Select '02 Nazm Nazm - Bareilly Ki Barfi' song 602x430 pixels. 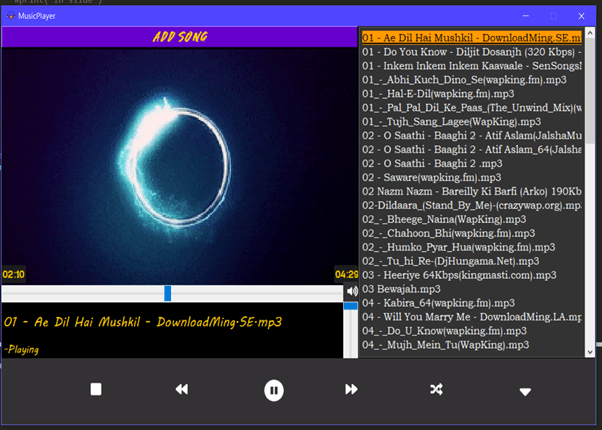[471, 191]
